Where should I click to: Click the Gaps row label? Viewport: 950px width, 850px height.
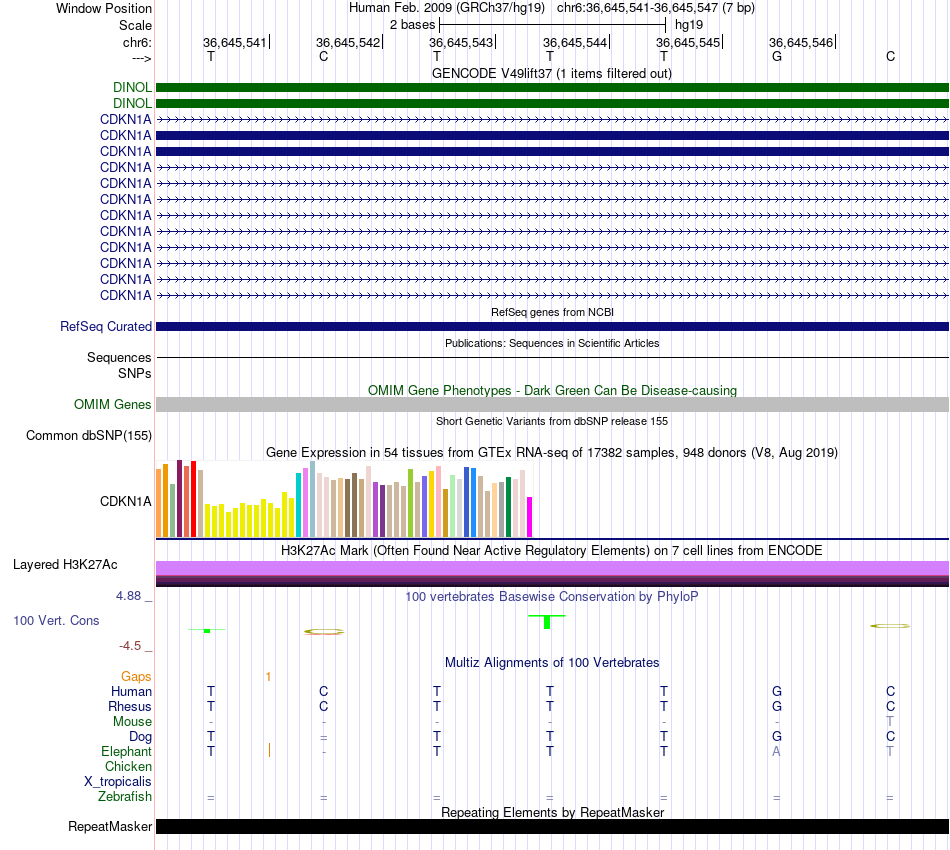pyautogui.click(x=136, y=676)
